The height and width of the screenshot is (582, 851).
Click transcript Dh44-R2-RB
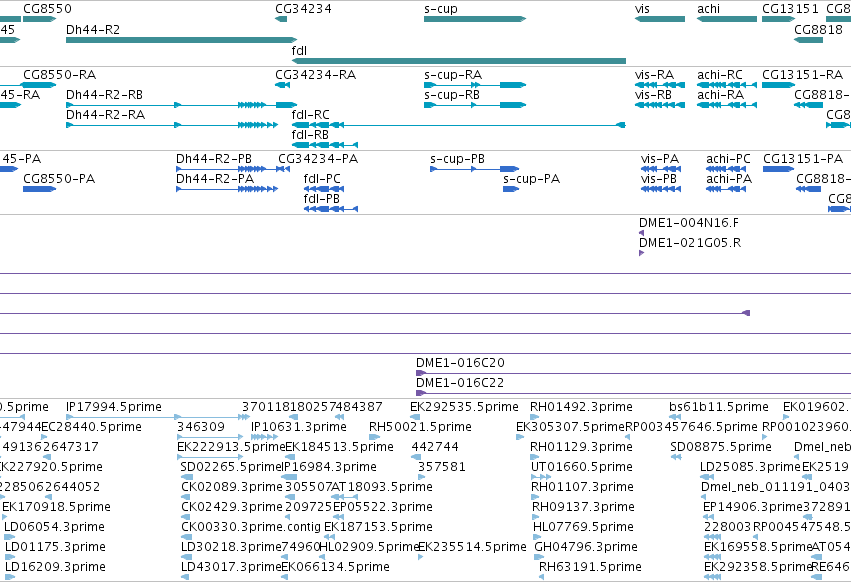[104, 94]
